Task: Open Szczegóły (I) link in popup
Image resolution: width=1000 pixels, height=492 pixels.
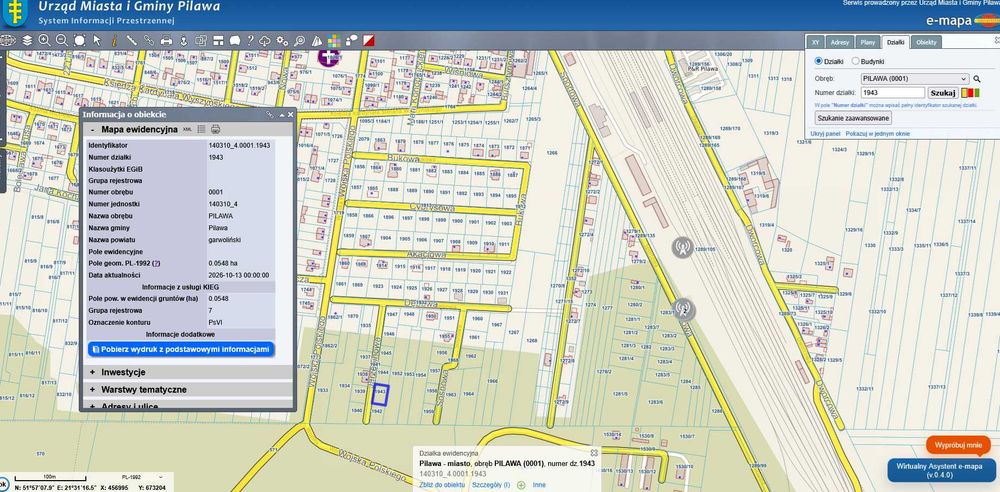Action: pos(491,485)
